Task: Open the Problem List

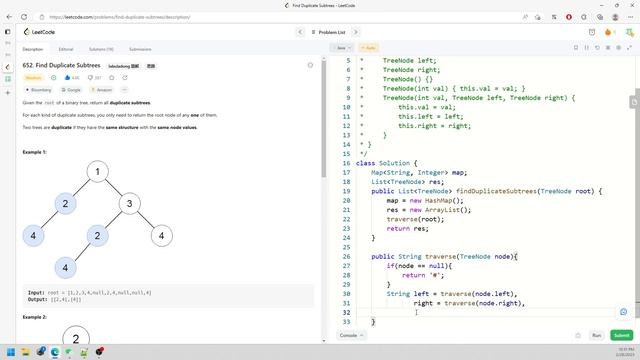Action: 328,32
